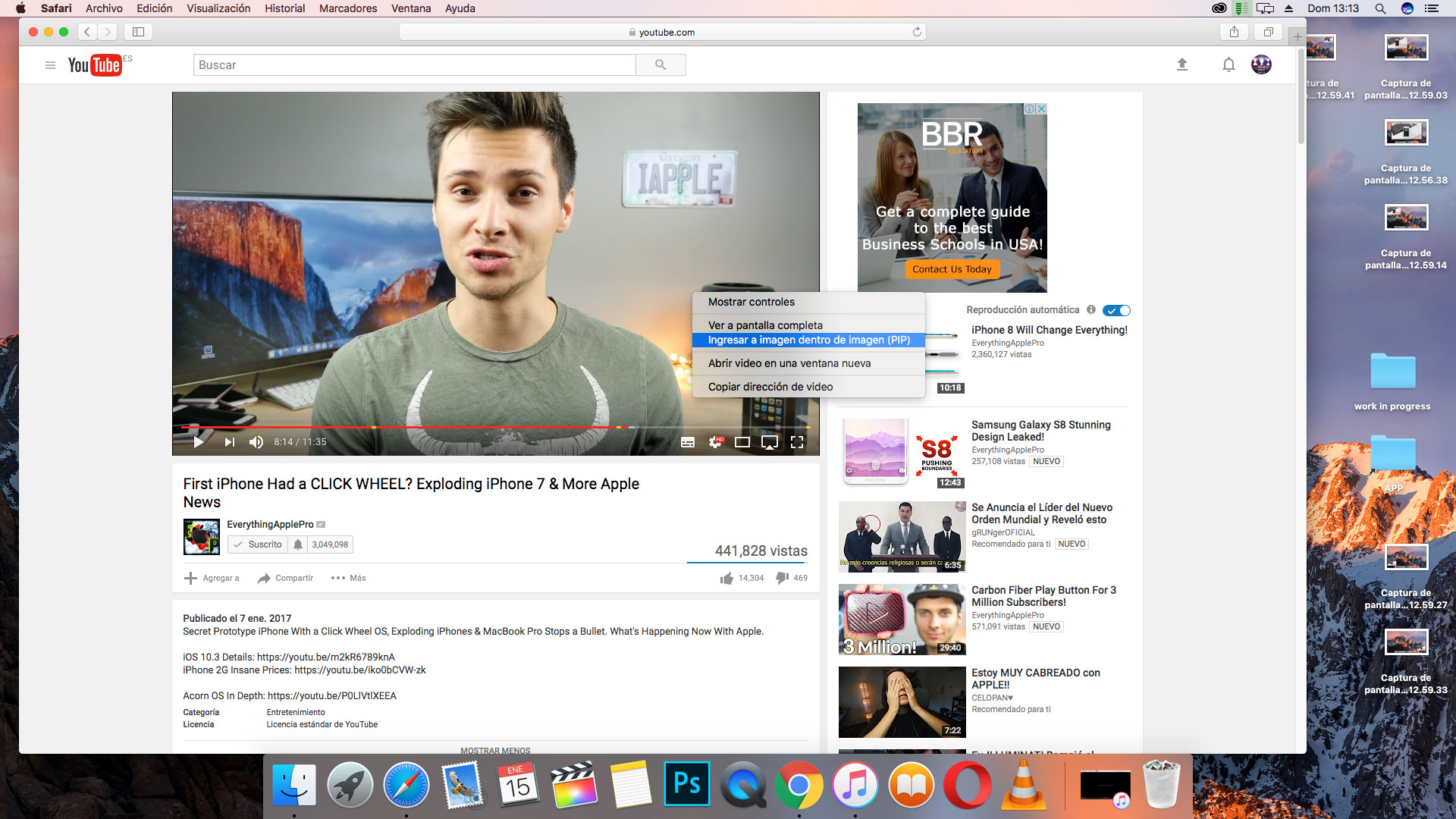
Task: Open video quality settings gear
Action: click(x=715, y=442)
